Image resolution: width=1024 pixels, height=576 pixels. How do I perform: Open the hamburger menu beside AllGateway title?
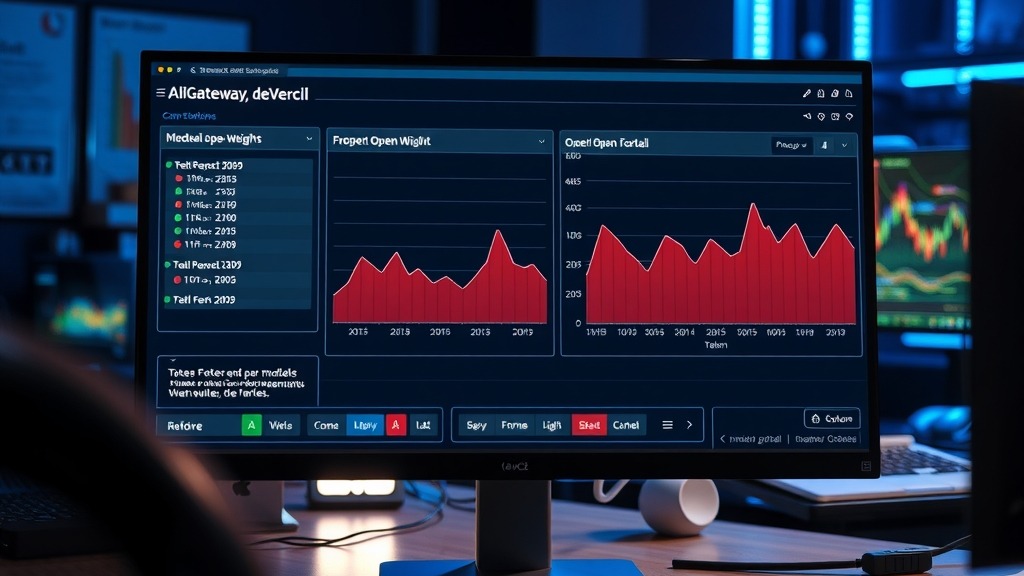pos(161,93)
